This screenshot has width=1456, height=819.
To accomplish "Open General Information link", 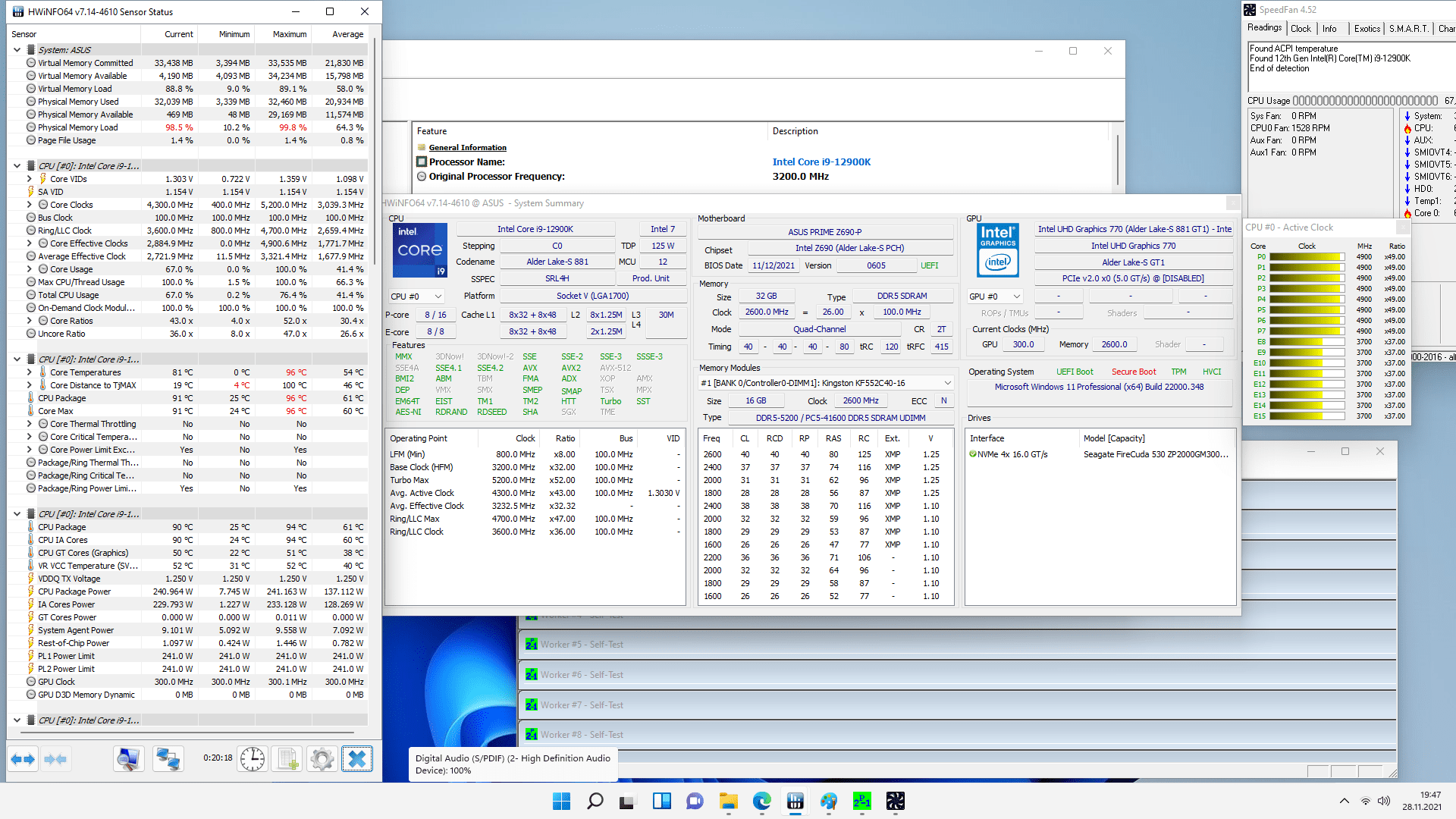I will (467, 148).
